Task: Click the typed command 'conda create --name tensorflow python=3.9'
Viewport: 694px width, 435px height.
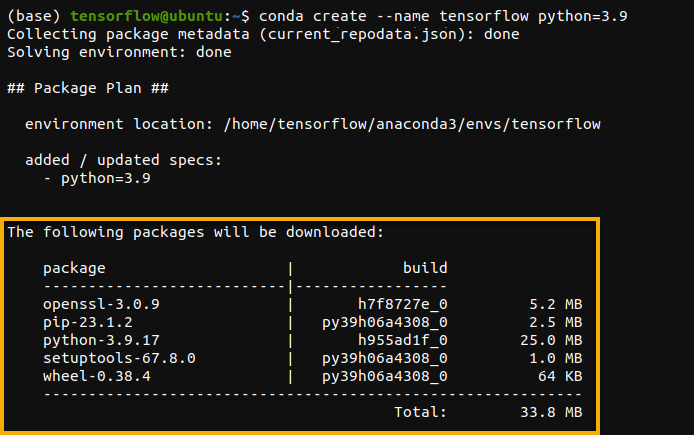Action: point(443,16)
